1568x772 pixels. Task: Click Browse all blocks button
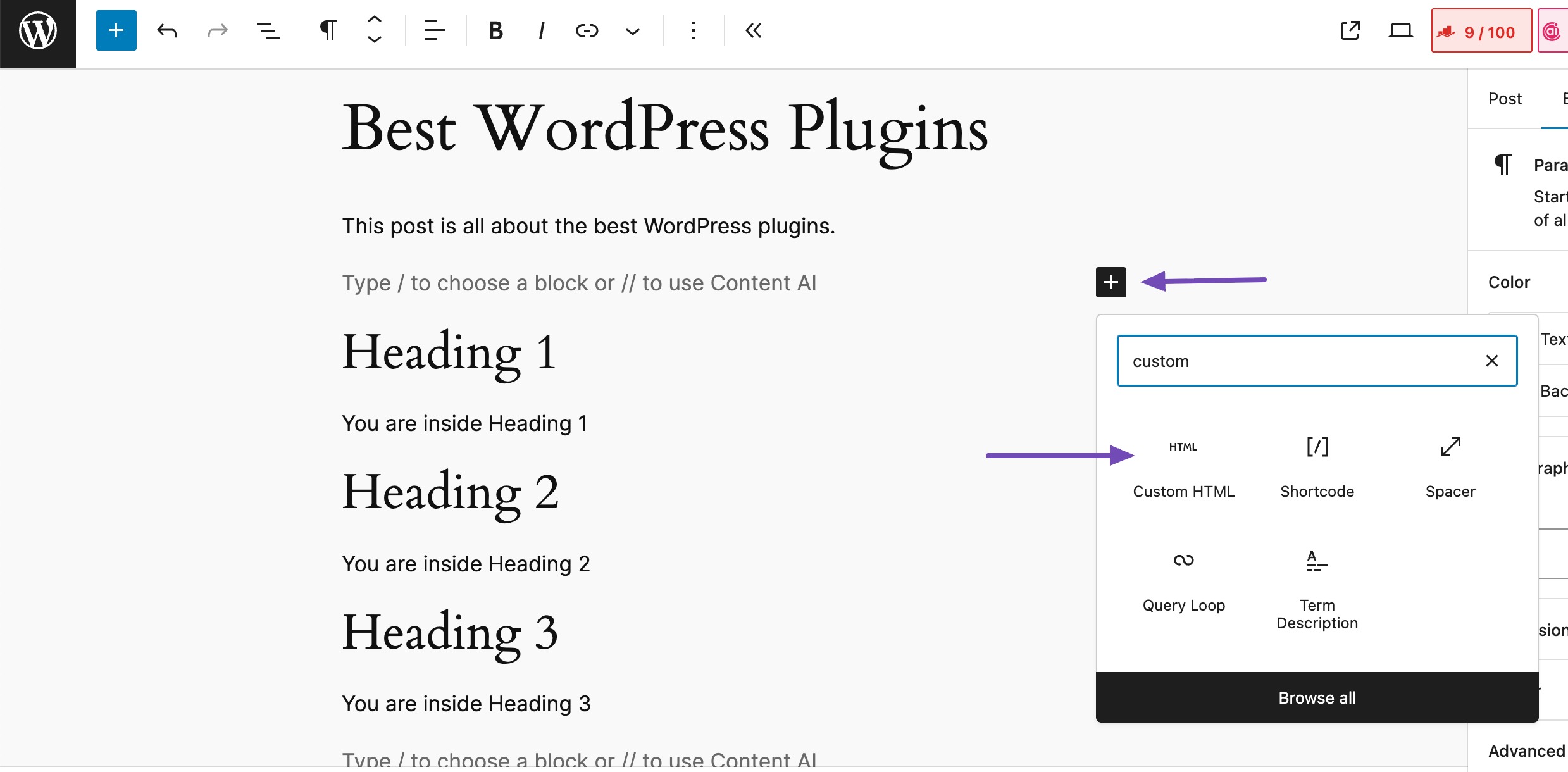pyautogui.click(x=1317, y=697)
